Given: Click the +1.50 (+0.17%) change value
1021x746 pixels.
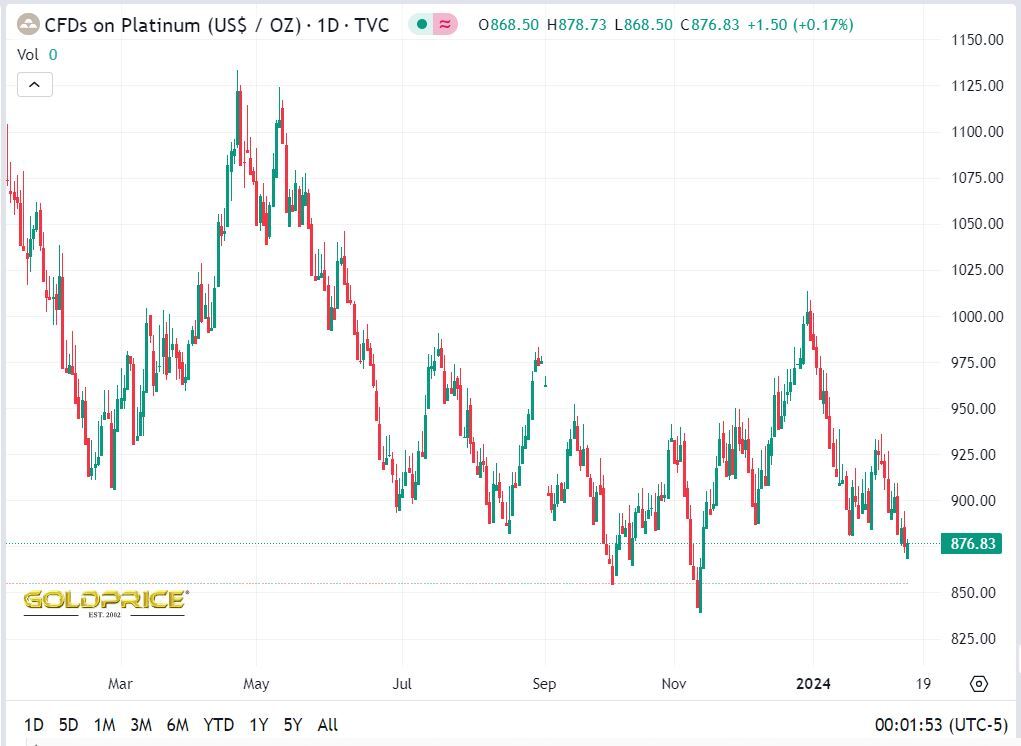Looking at the screenshot, I should [800, 25].
